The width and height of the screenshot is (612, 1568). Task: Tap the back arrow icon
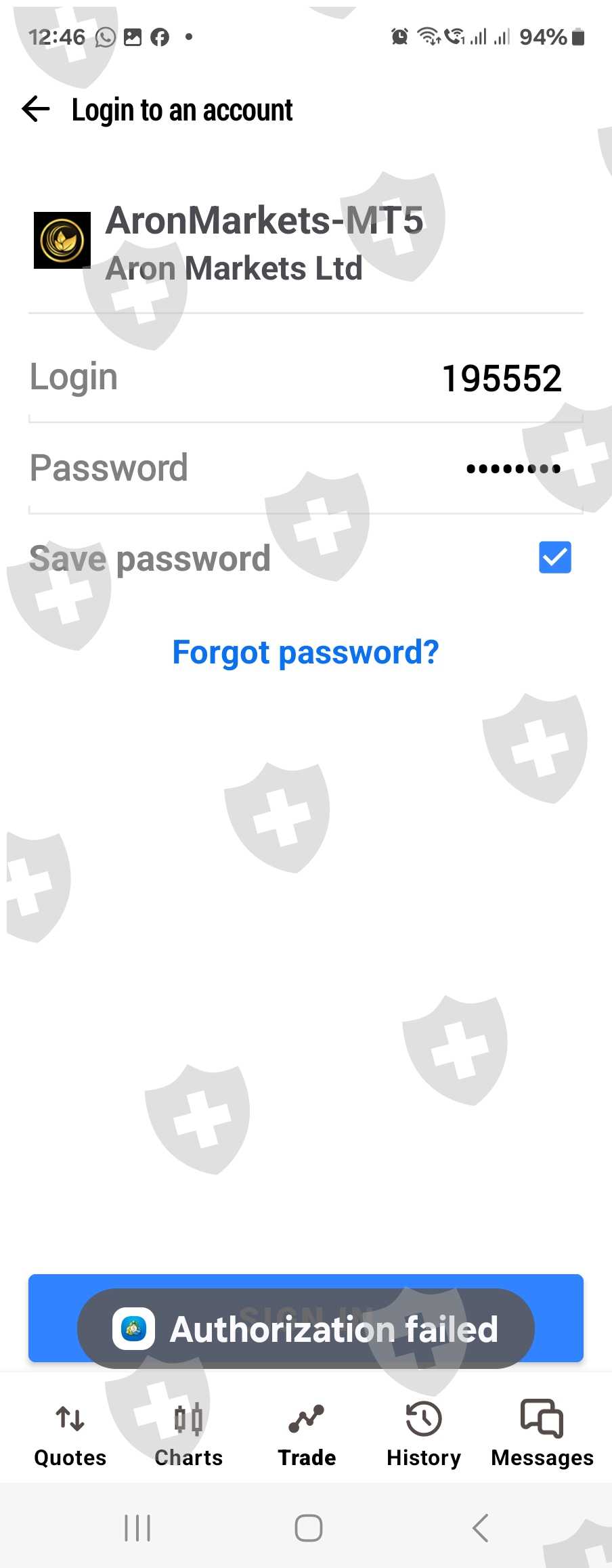(36, 109)
